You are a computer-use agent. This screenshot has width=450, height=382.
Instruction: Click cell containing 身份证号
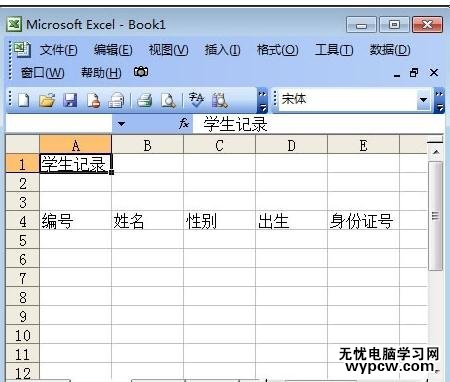click(363, 221)
